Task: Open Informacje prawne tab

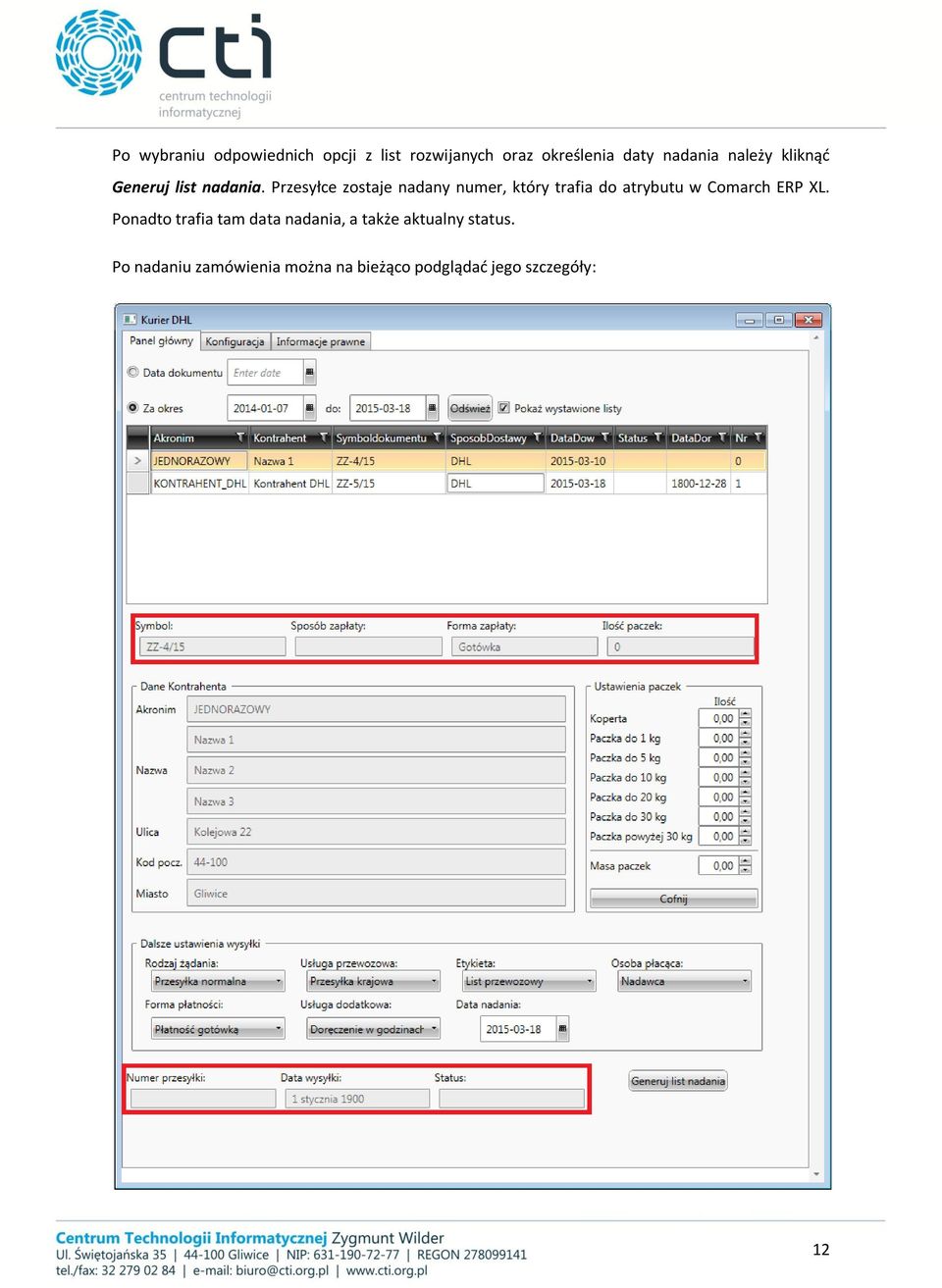Action: click(x=321, y=342)
